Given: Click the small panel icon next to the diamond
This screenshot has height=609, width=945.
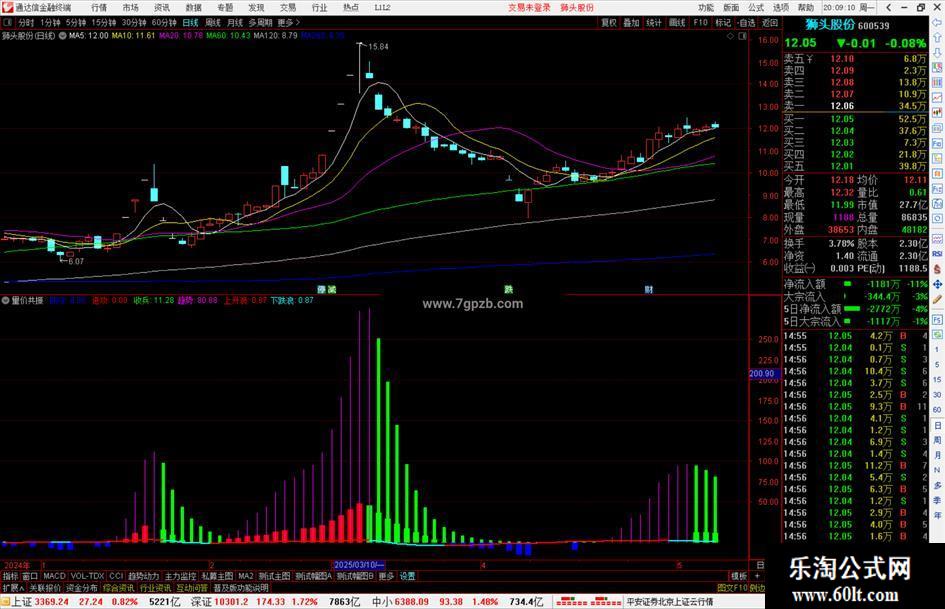Looking at the screenshot, I should tap(742, 36).
